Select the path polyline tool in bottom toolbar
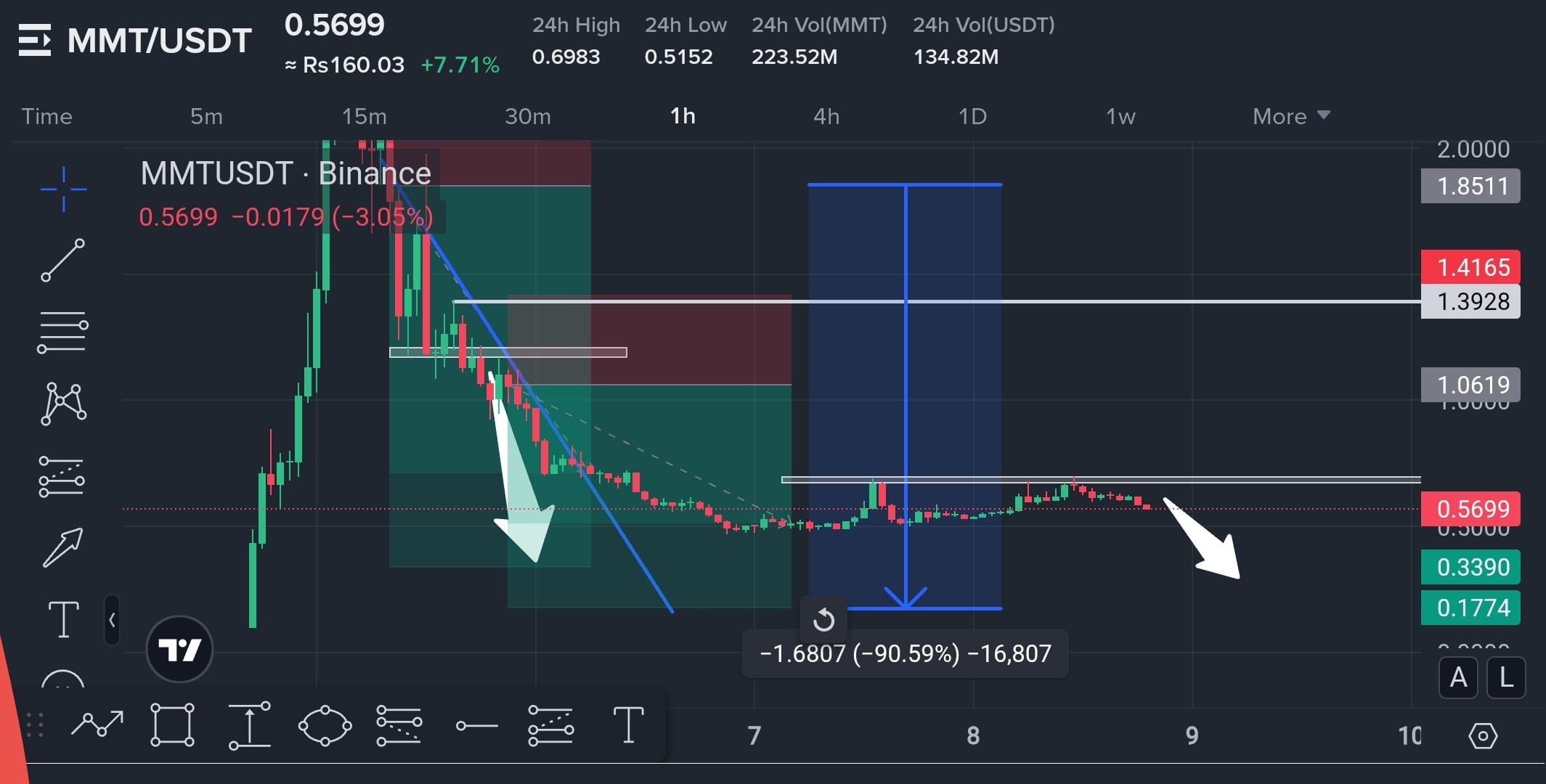 (x=97, y=724)
